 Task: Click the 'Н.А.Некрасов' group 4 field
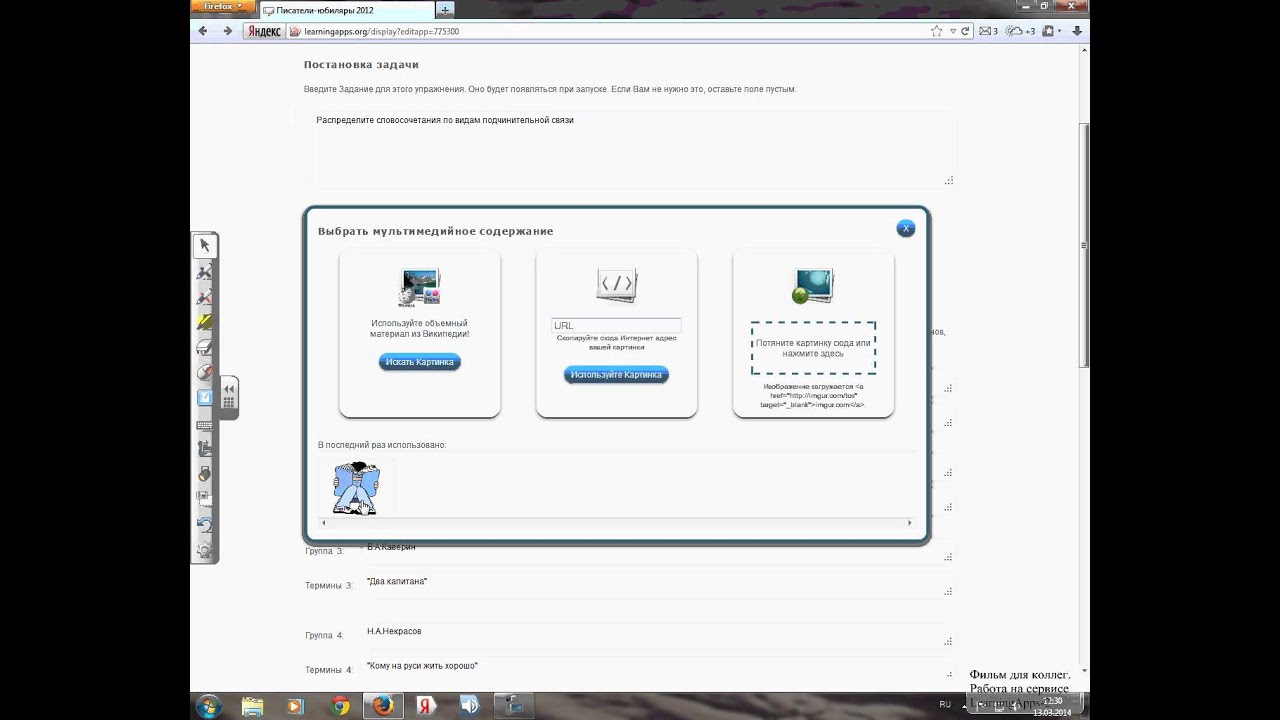pos(658,637)
